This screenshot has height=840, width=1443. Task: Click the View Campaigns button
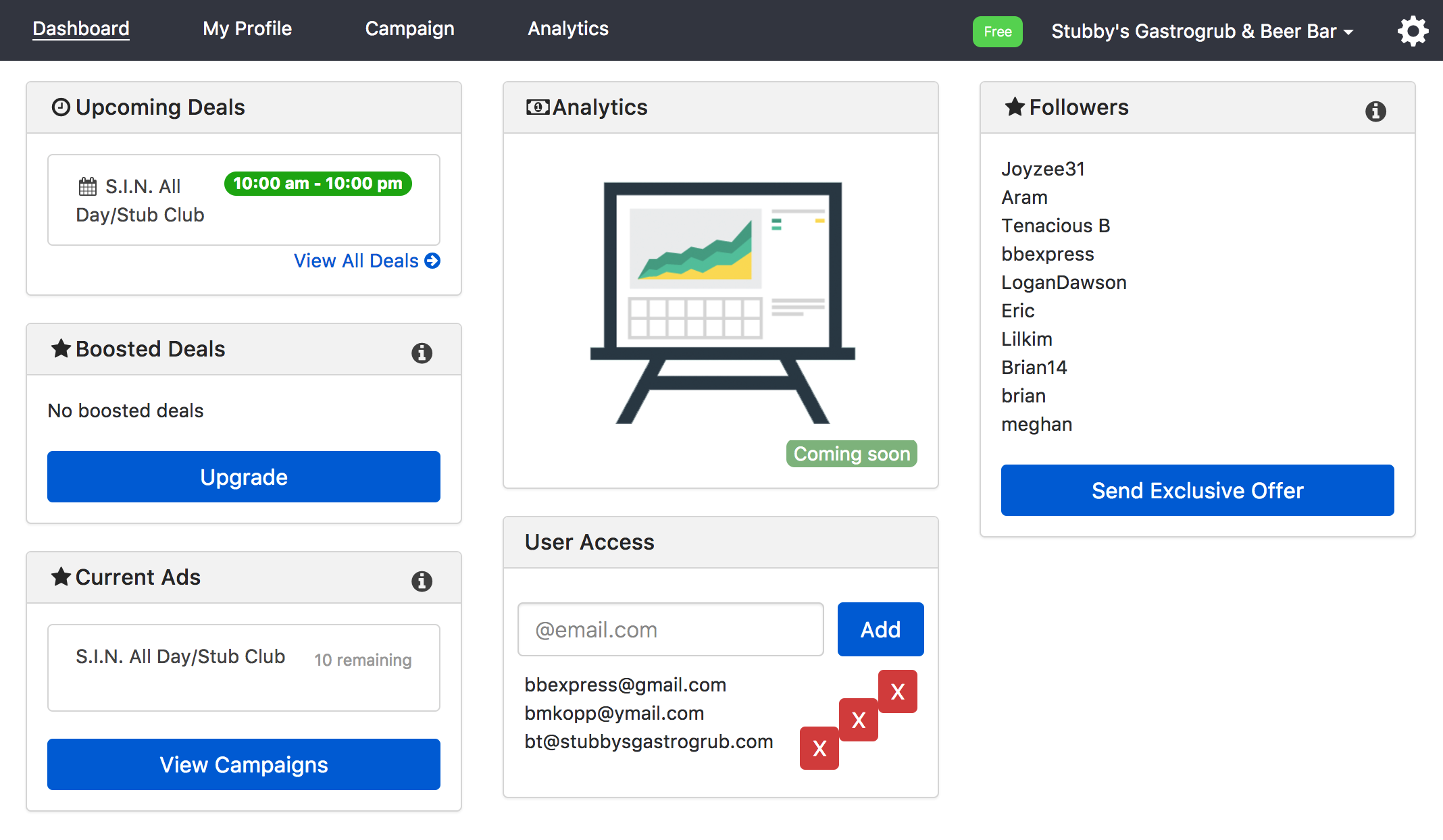pos(244,764)
